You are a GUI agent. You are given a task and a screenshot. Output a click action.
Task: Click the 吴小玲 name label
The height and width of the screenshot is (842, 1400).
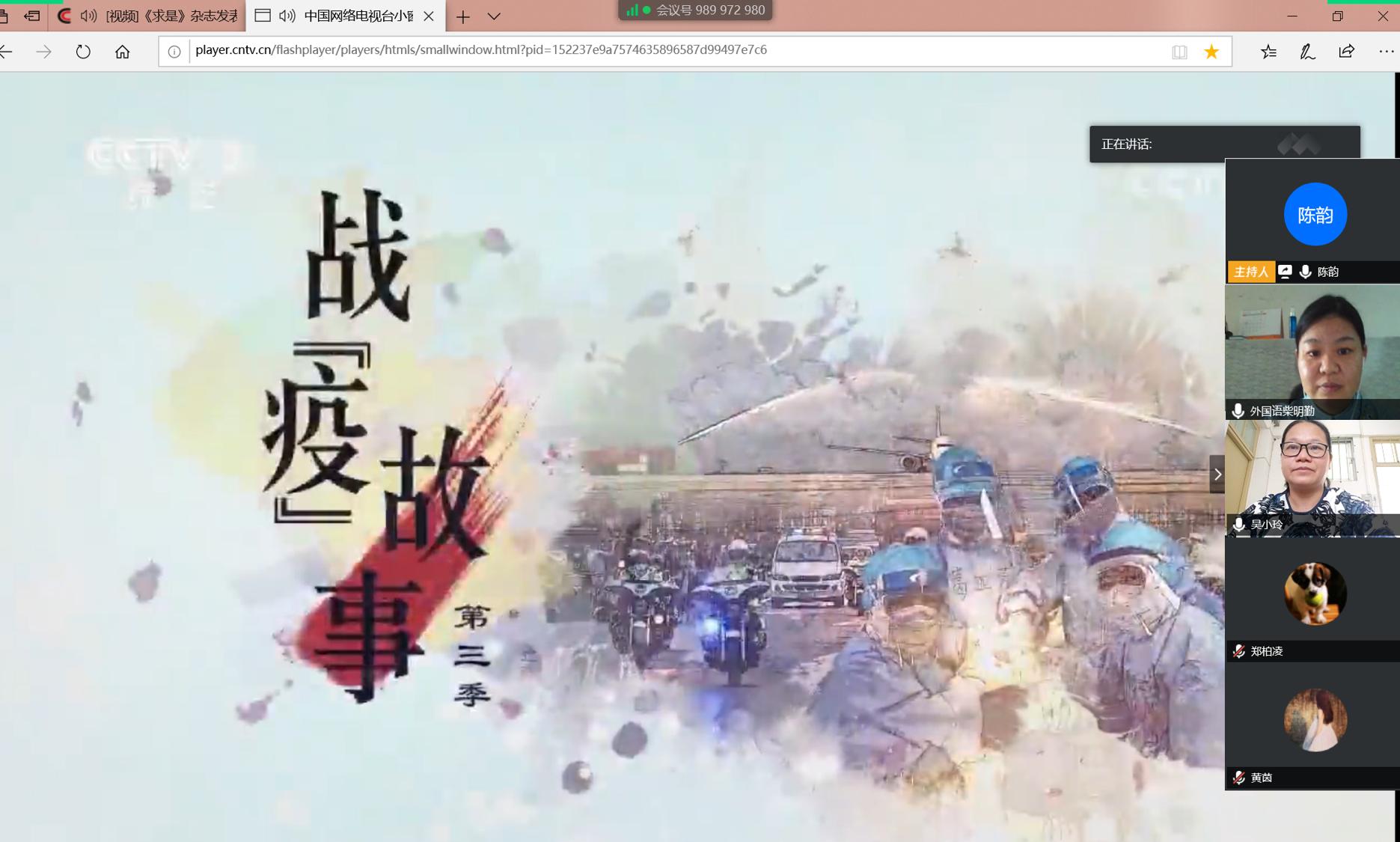[1266, 525]
